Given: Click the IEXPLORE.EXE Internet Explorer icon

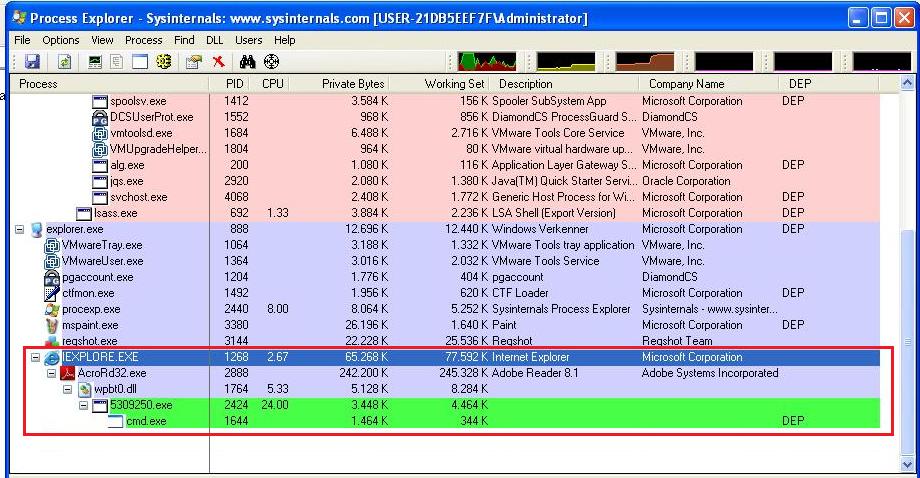Looking at the screenshot, I should pos(52,357).
